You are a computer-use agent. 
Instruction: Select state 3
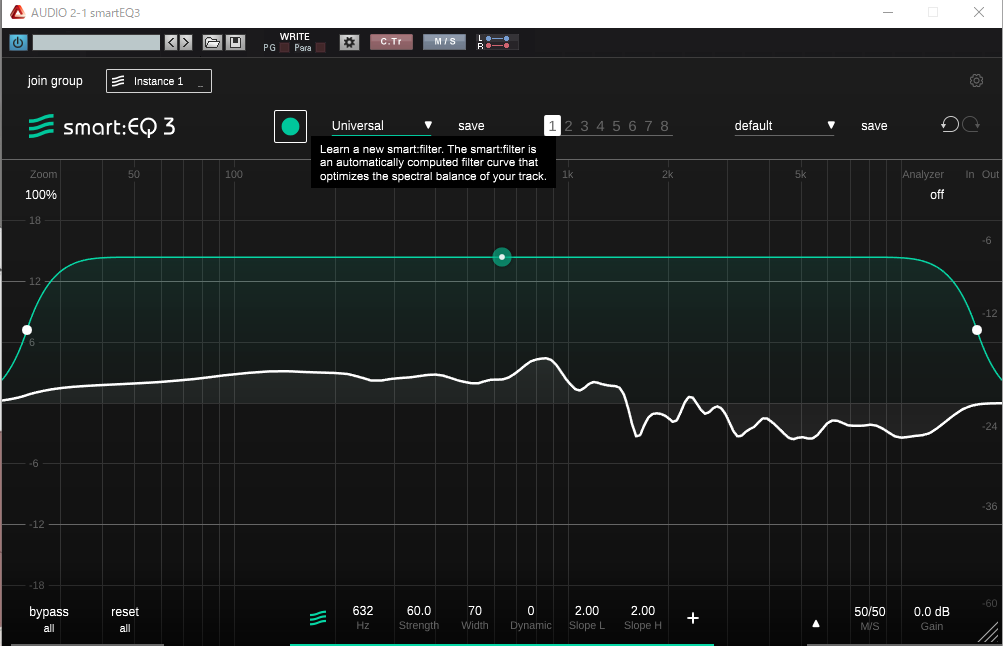click(x=584, y=126)
